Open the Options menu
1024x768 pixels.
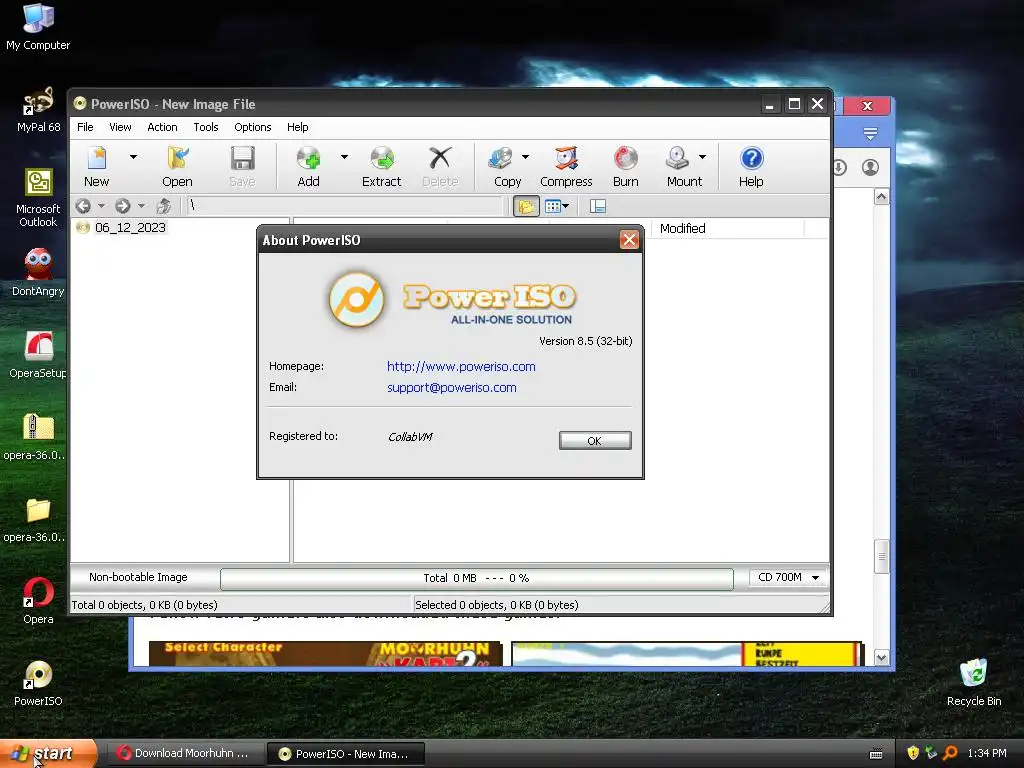pyautogui.click(x=253, y=127)
